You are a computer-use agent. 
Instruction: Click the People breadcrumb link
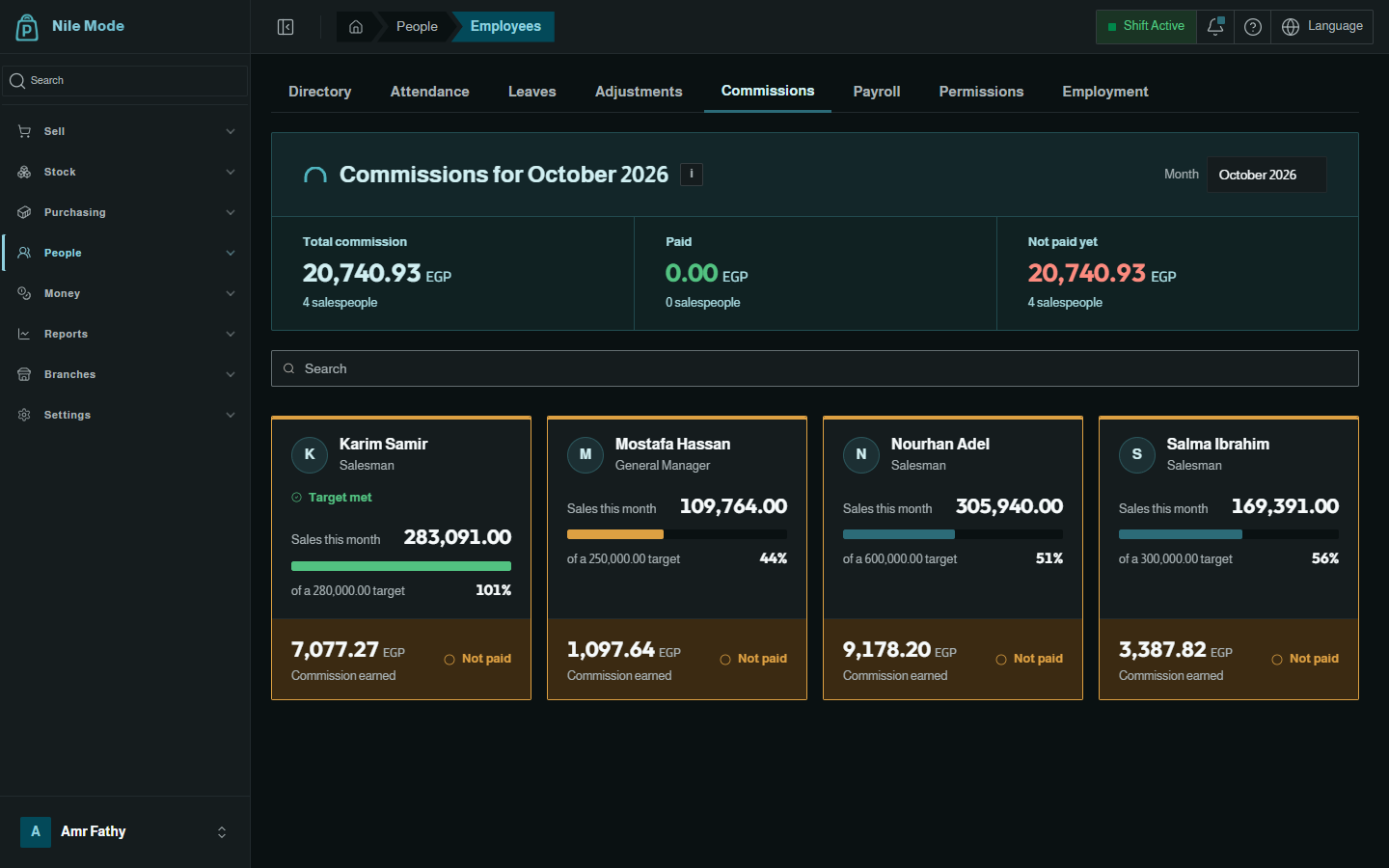tap(417, 27)
